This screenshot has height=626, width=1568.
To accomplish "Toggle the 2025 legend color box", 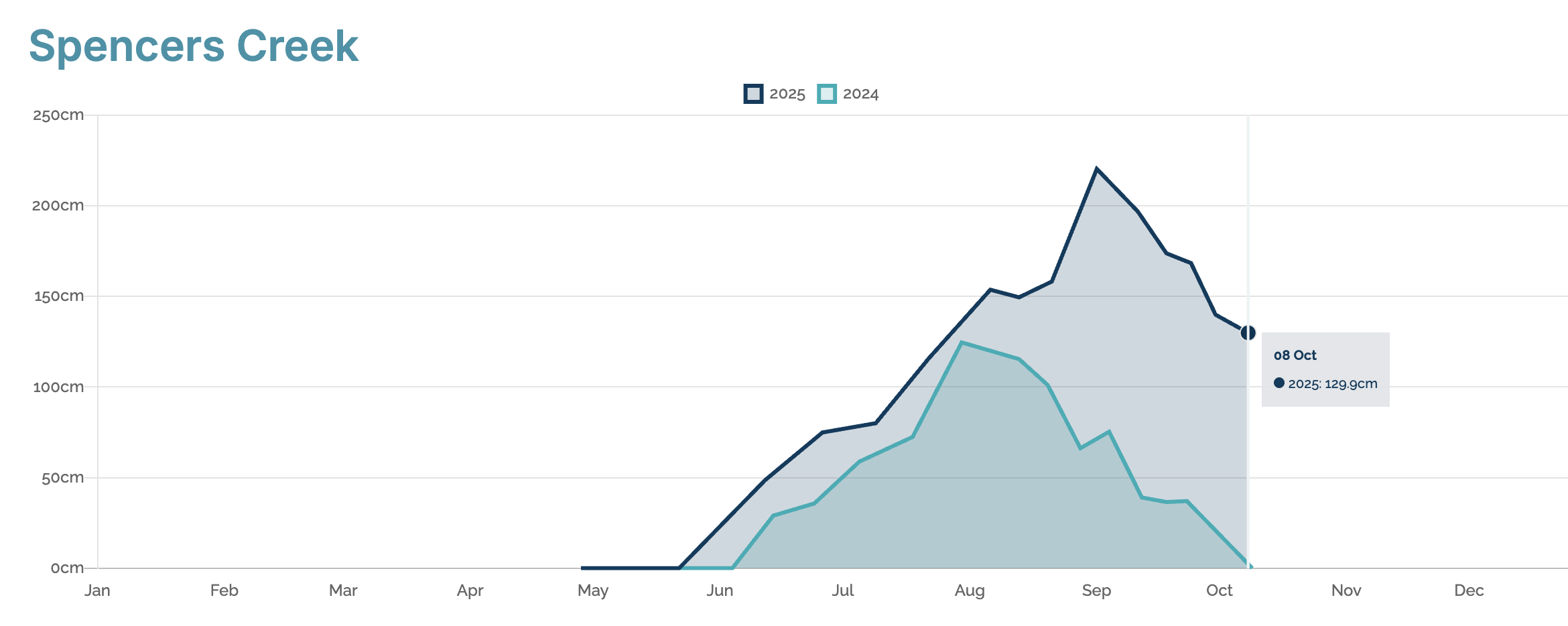I will click(753, 94).
